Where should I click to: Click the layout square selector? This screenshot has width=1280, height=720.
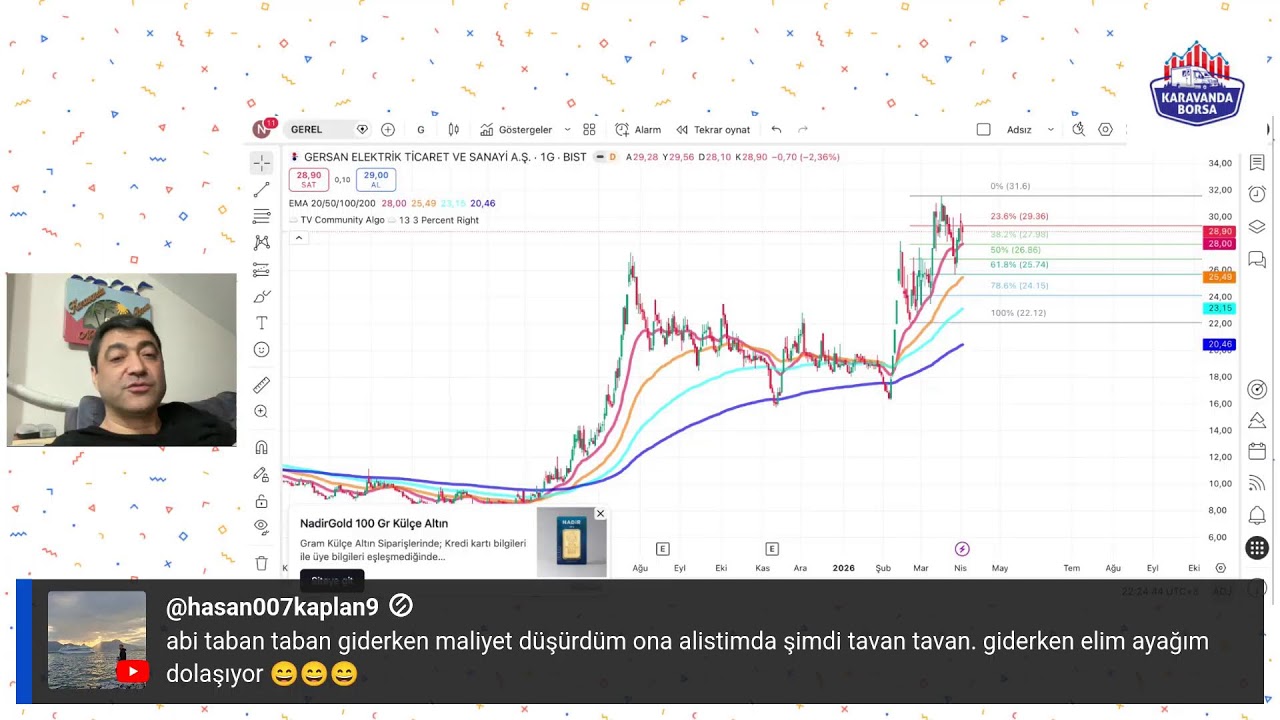(x=983, y=130)
